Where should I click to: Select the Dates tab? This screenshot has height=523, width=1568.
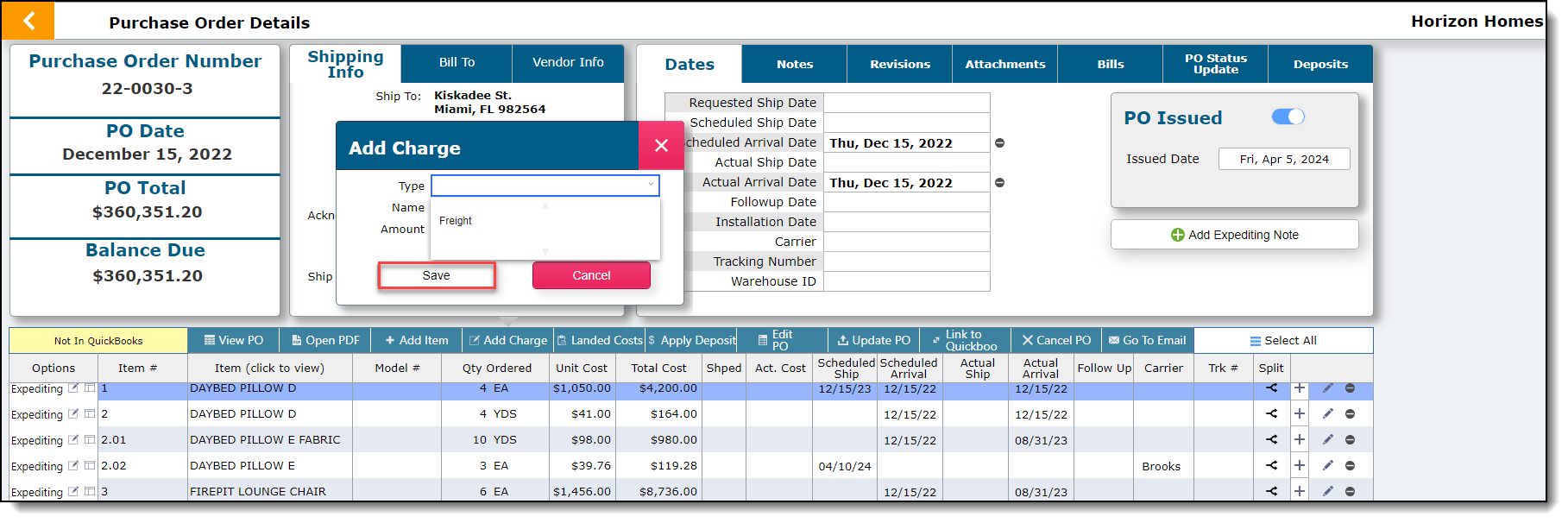pyautogui.click(x=689, y=65)
